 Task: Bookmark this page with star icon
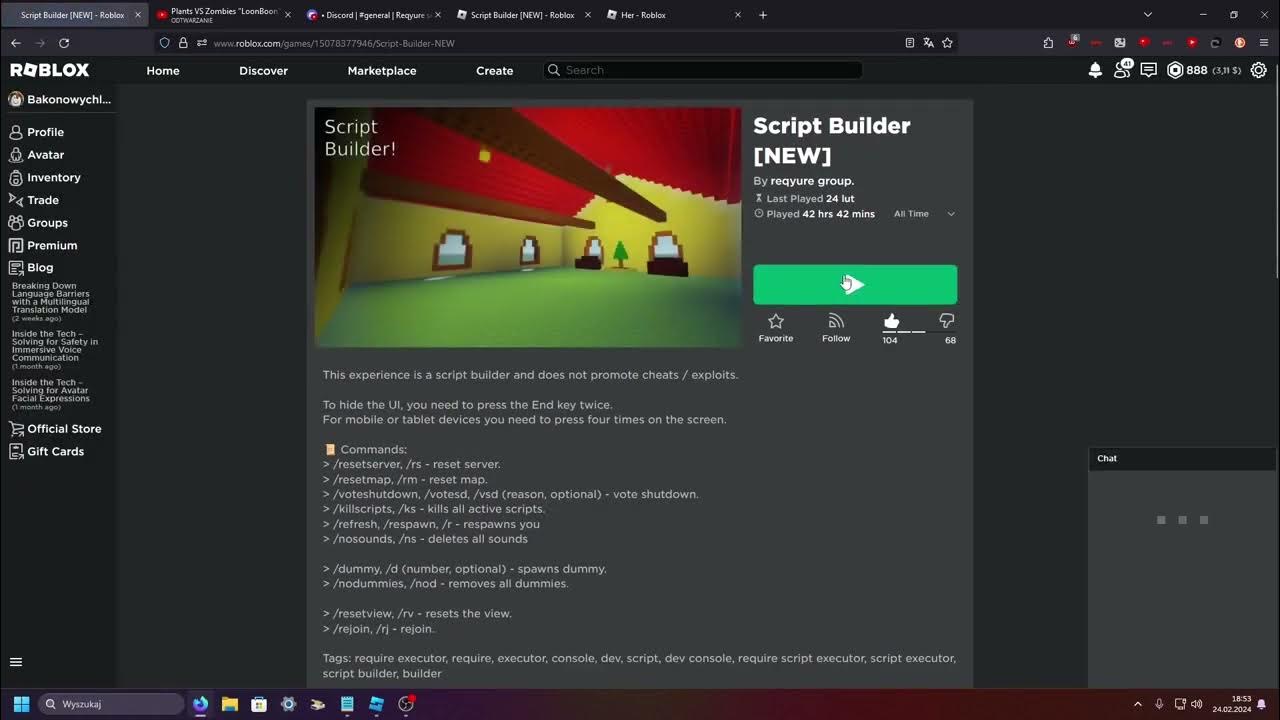click(947, 43)
